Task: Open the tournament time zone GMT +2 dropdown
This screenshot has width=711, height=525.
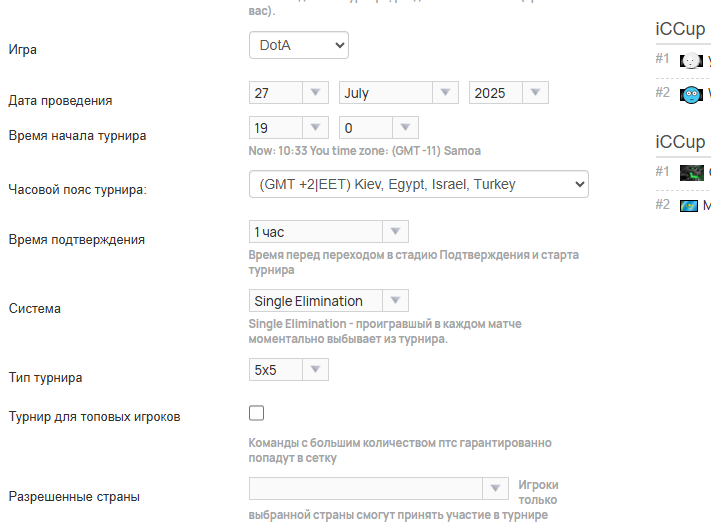Action: tap(419, 184)
